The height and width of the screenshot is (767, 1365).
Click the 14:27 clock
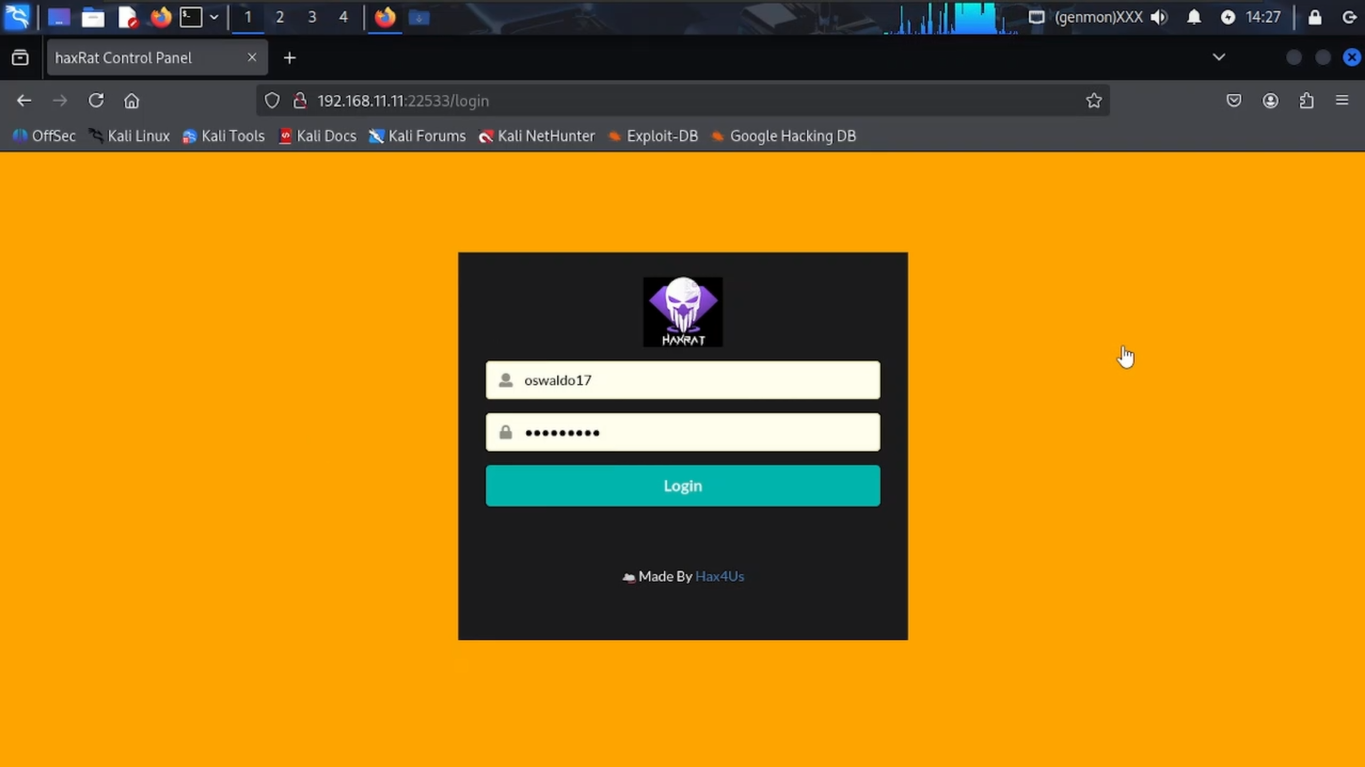(x=1264, y=17)
